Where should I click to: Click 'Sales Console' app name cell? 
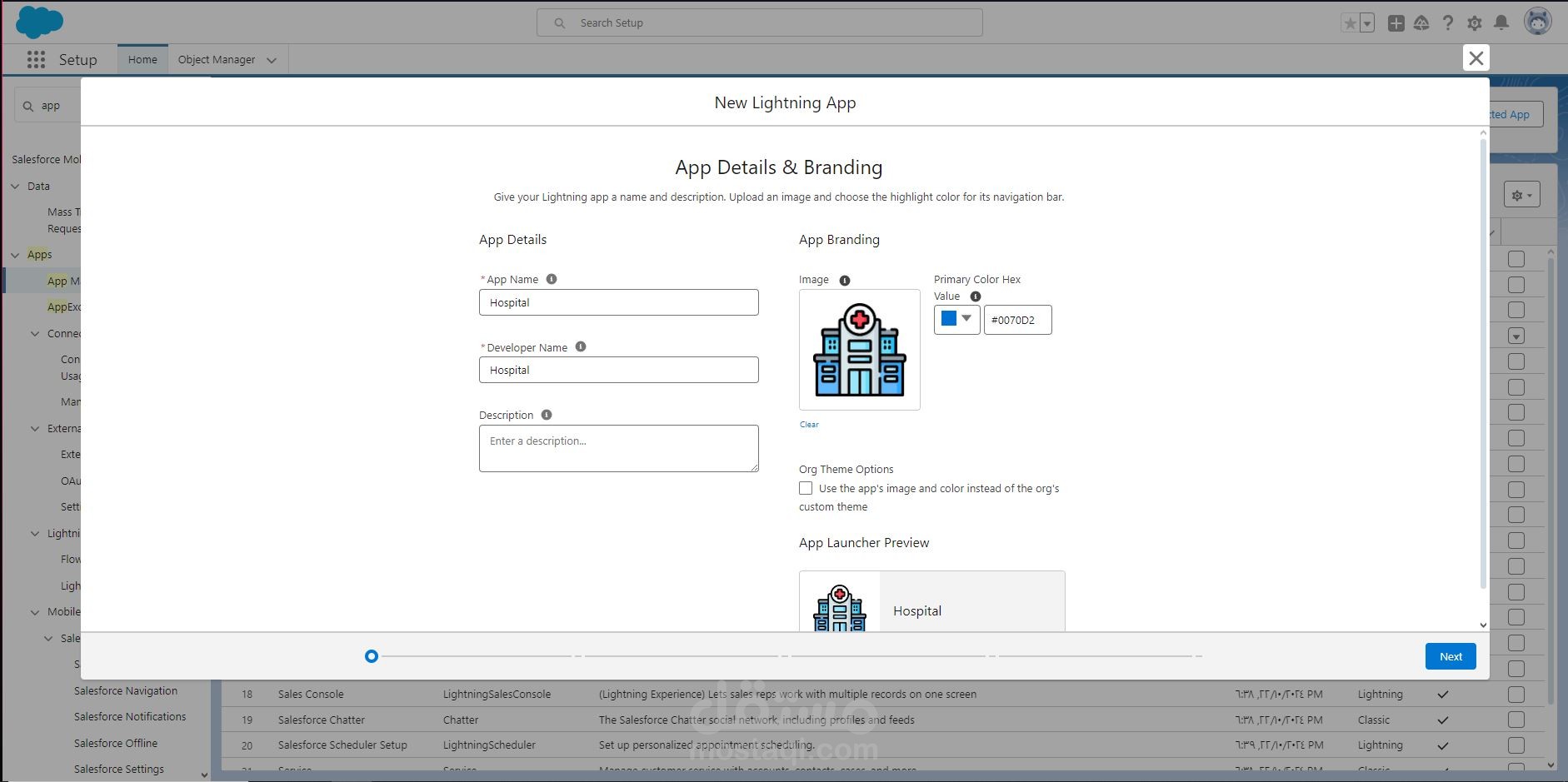(x=311, y=694)
